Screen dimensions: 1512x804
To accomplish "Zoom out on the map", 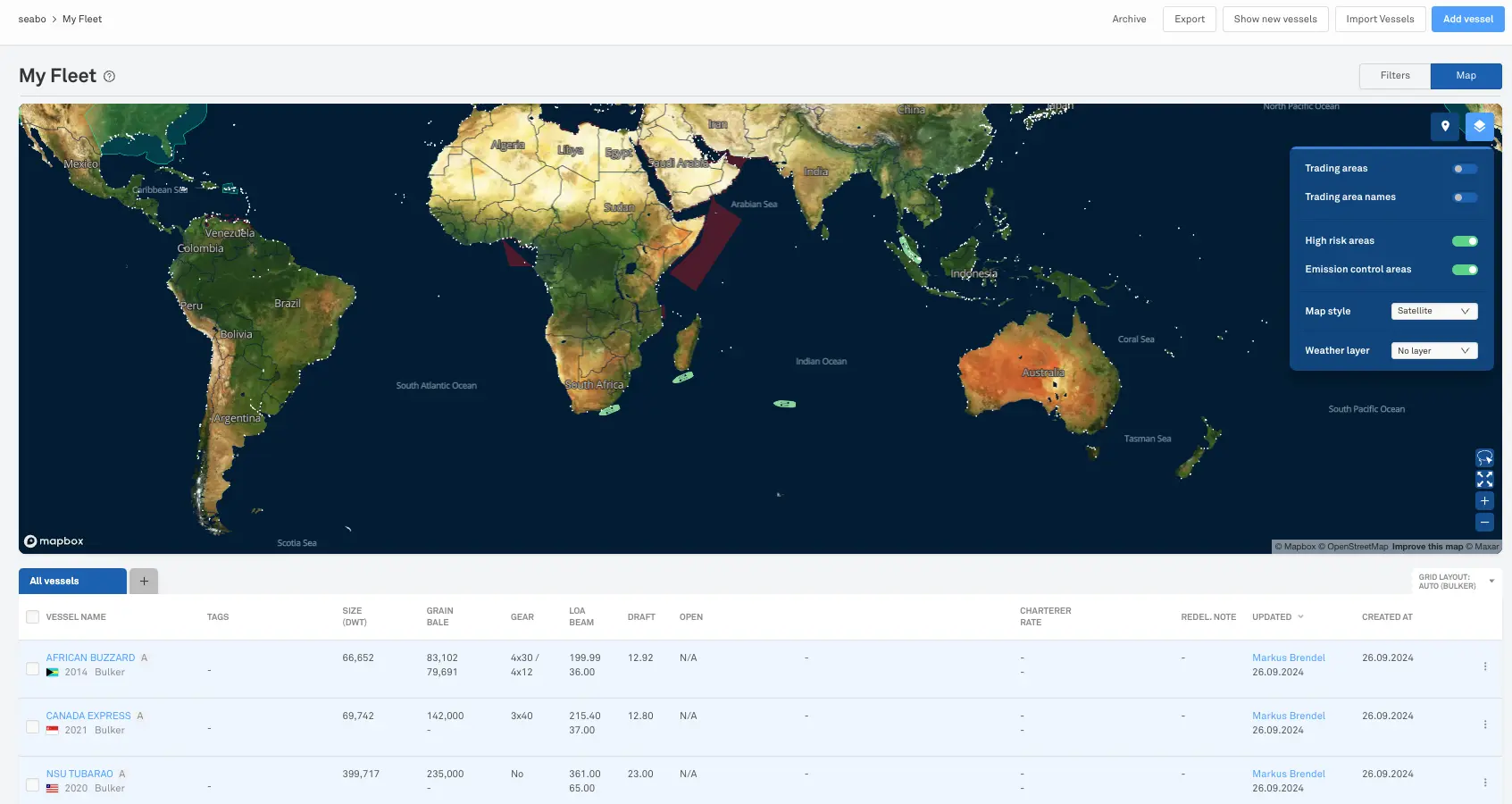I will 1484,523.
